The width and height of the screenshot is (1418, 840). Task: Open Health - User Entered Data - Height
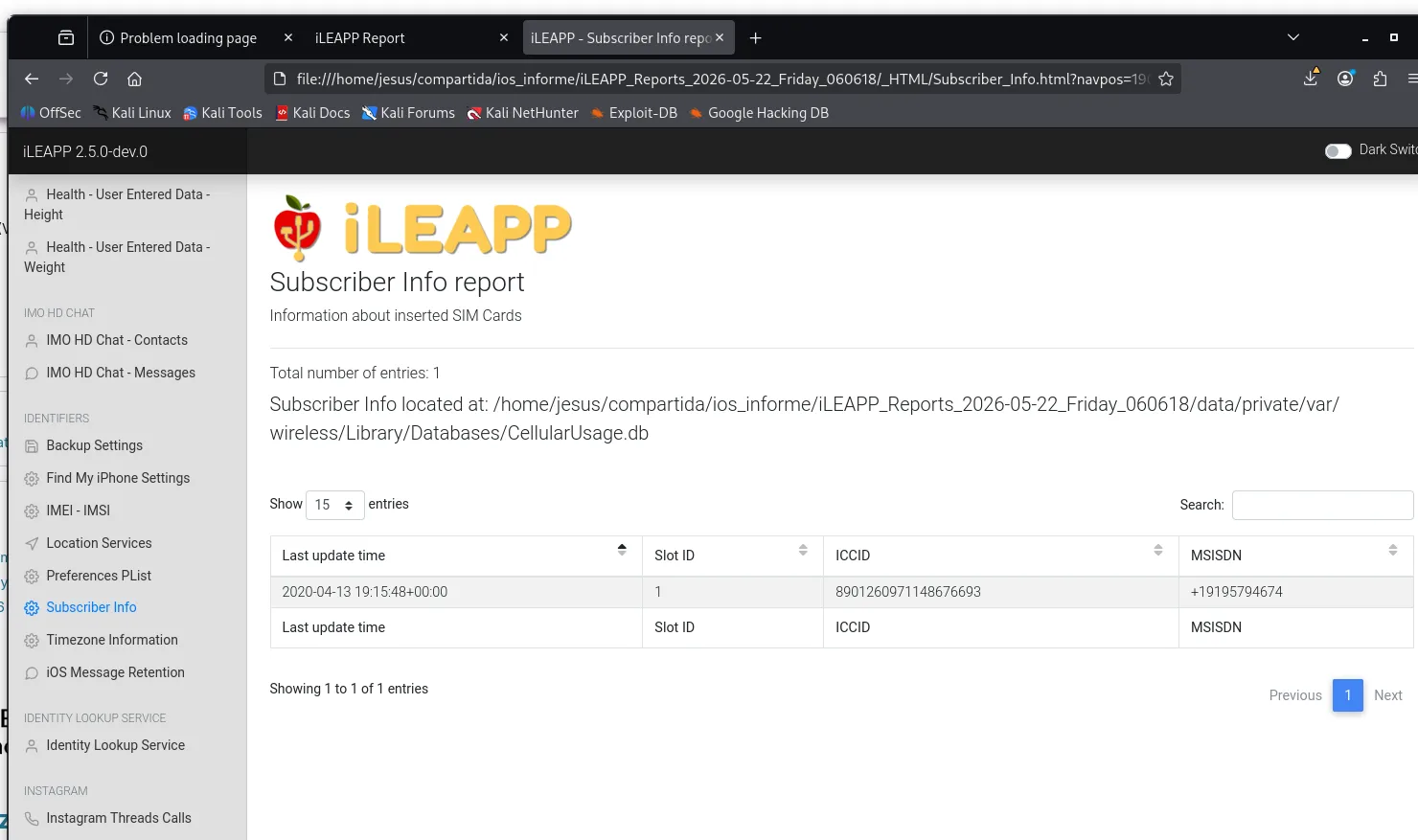click(117, 204)
